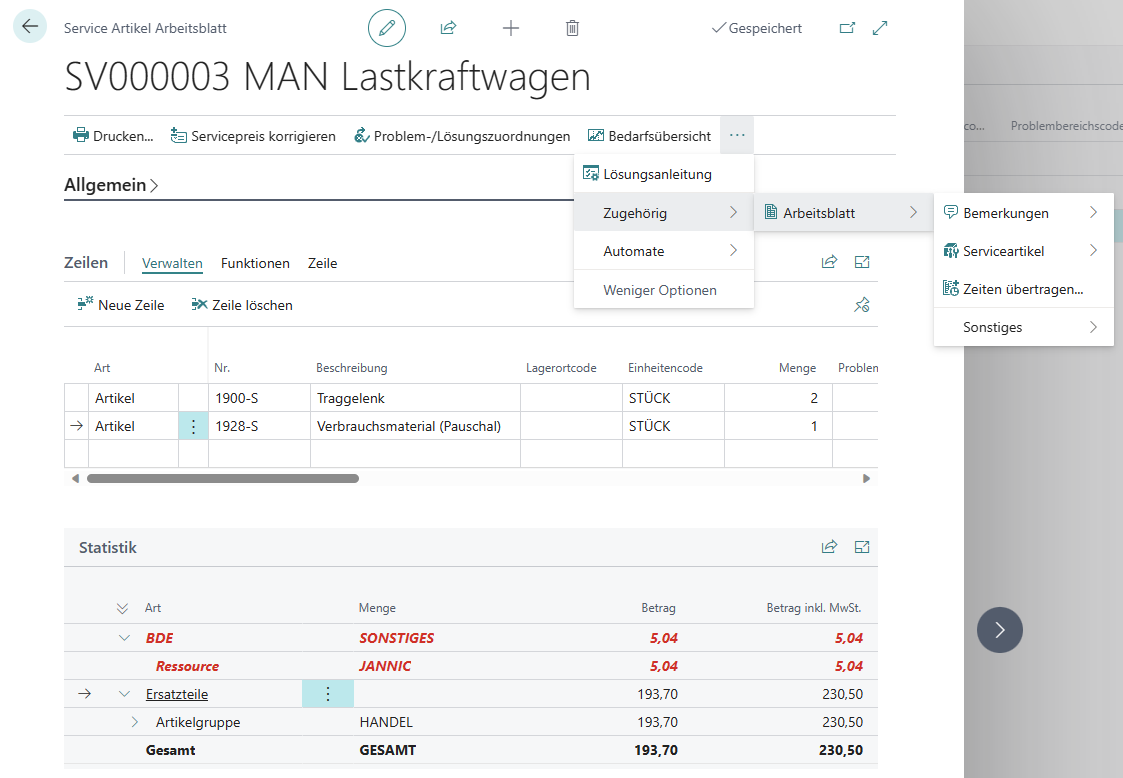Screen dimensions: 1123x778
Task: Click Einheitencode column header
Action: click(665, 368)
